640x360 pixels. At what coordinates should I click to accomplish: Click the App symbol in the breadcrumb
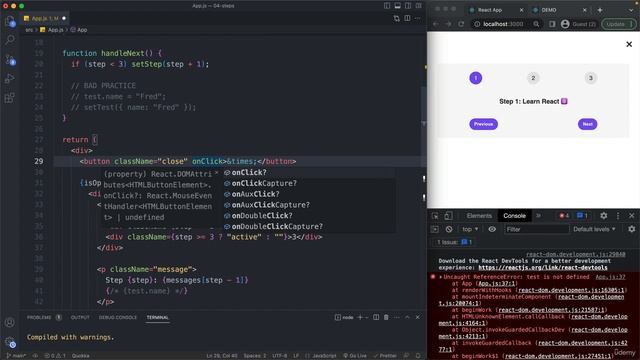coord(82,30)
